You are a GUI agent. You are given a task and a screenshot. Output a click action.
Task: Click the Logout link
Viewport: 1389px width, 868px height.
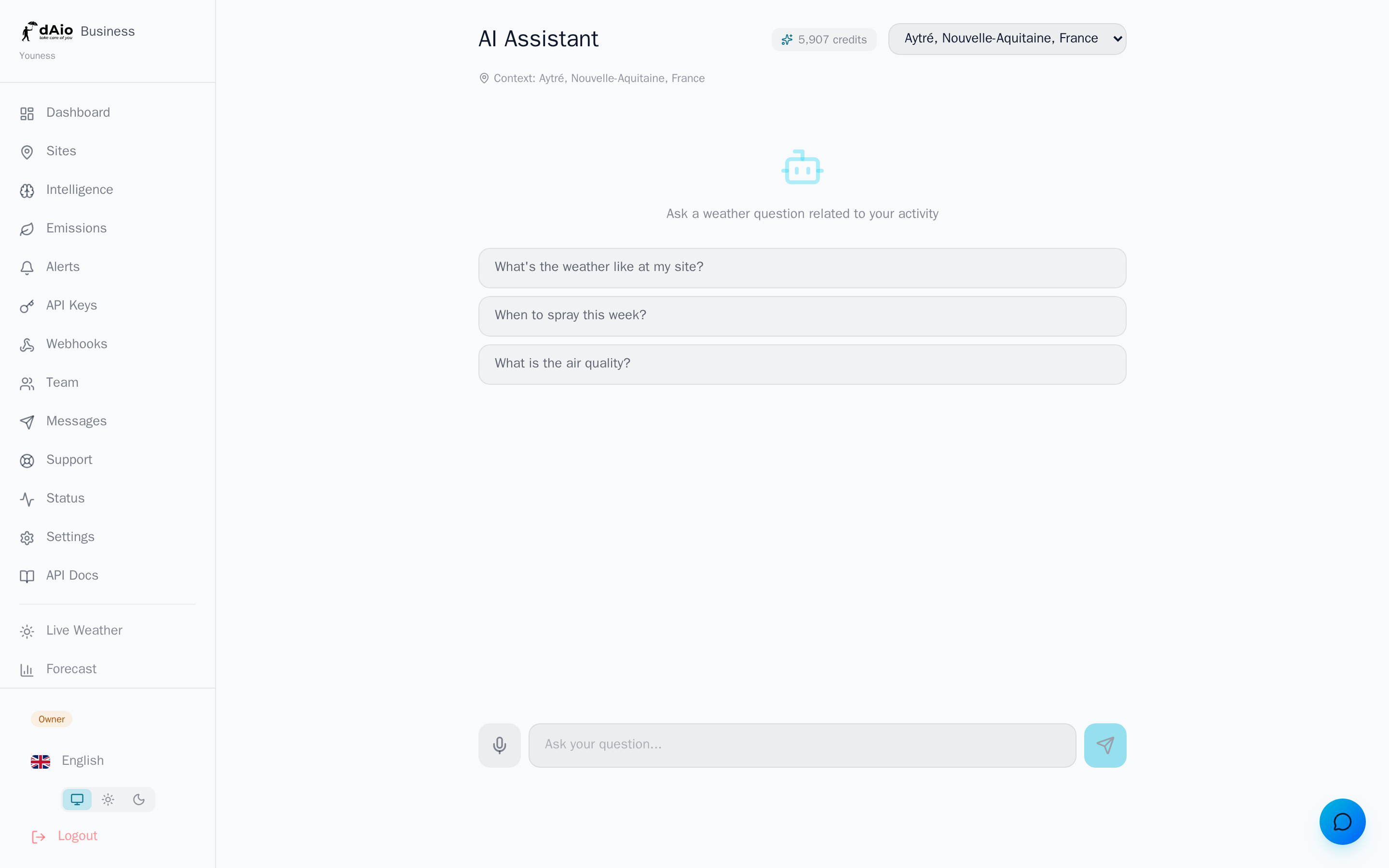pyautogui.click(x=78, y=836)
